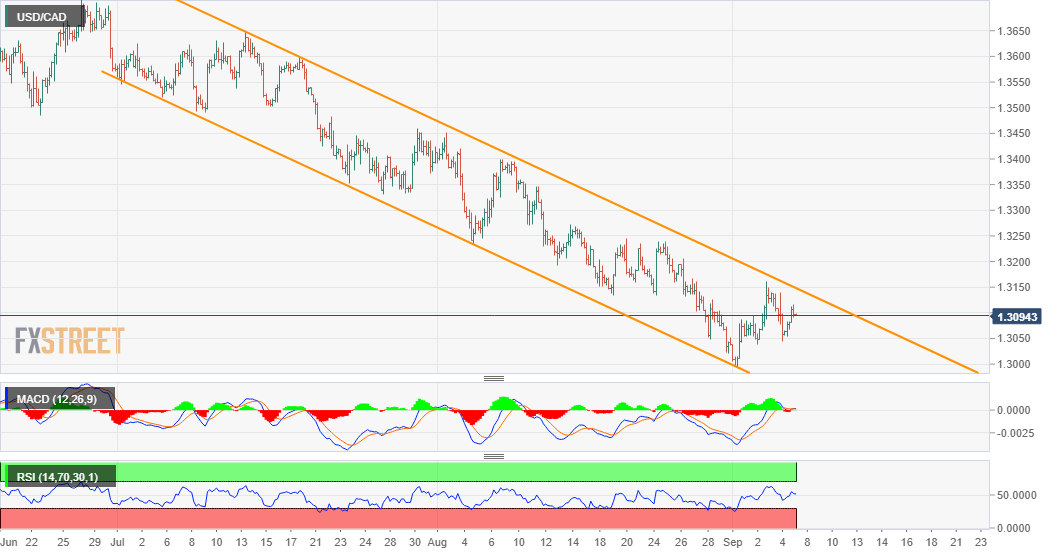Select the RSI (14,70,30,1) indicator label

click(x=59, y=476)
